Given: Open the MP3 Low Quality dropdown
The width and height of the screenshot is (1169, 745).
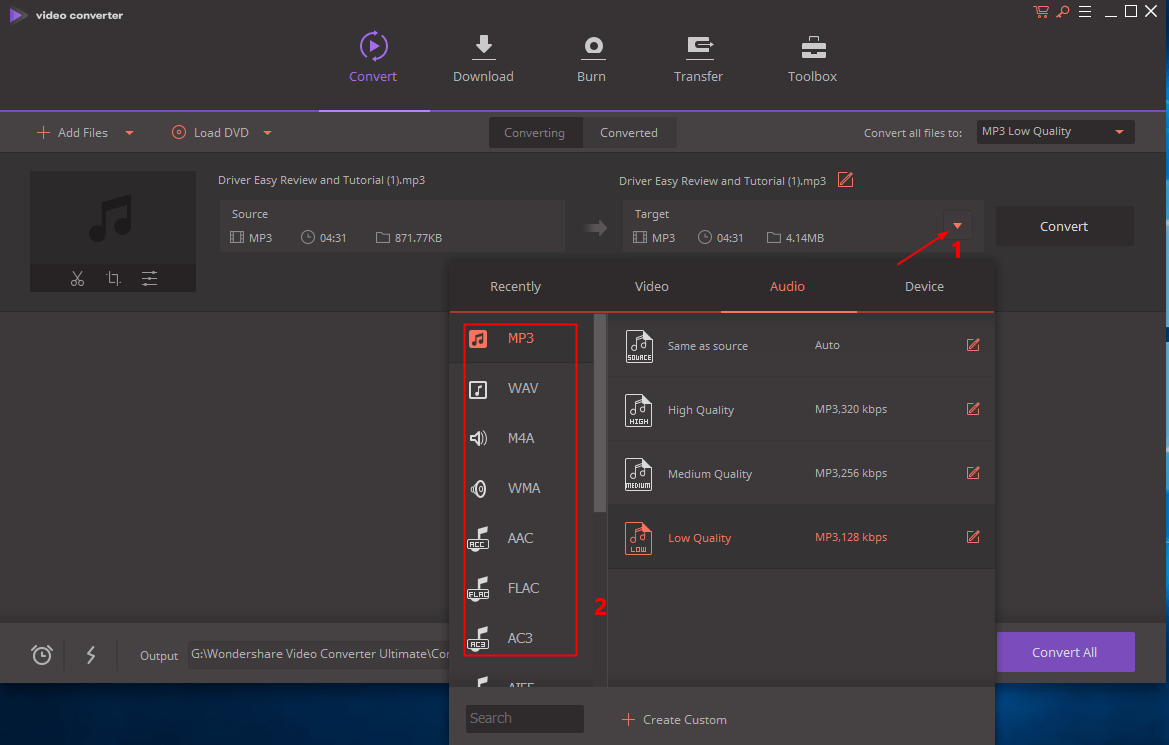Looking at the screenshot, I should coord(1056,132).
